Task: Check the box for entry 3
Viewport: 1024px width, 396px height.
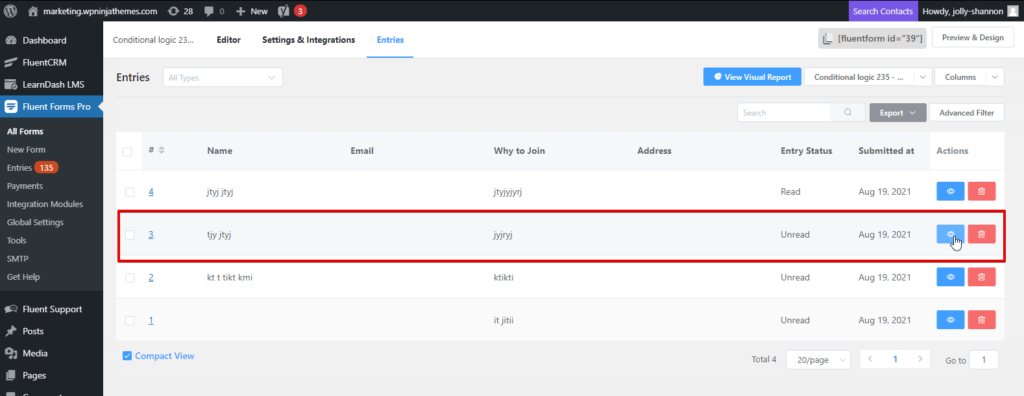Action: click(129, 235)
